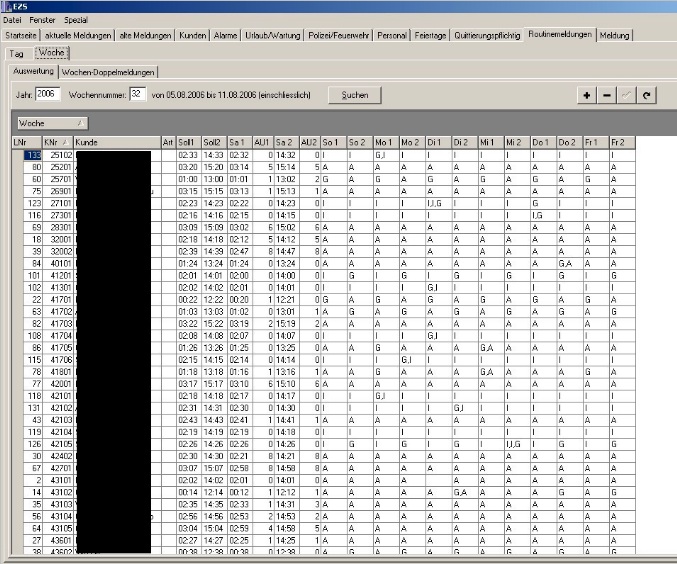The image size is (677, 564).
Task: Open the Polizei/Feuerwehr tab
Action: (x=338, y=35)
